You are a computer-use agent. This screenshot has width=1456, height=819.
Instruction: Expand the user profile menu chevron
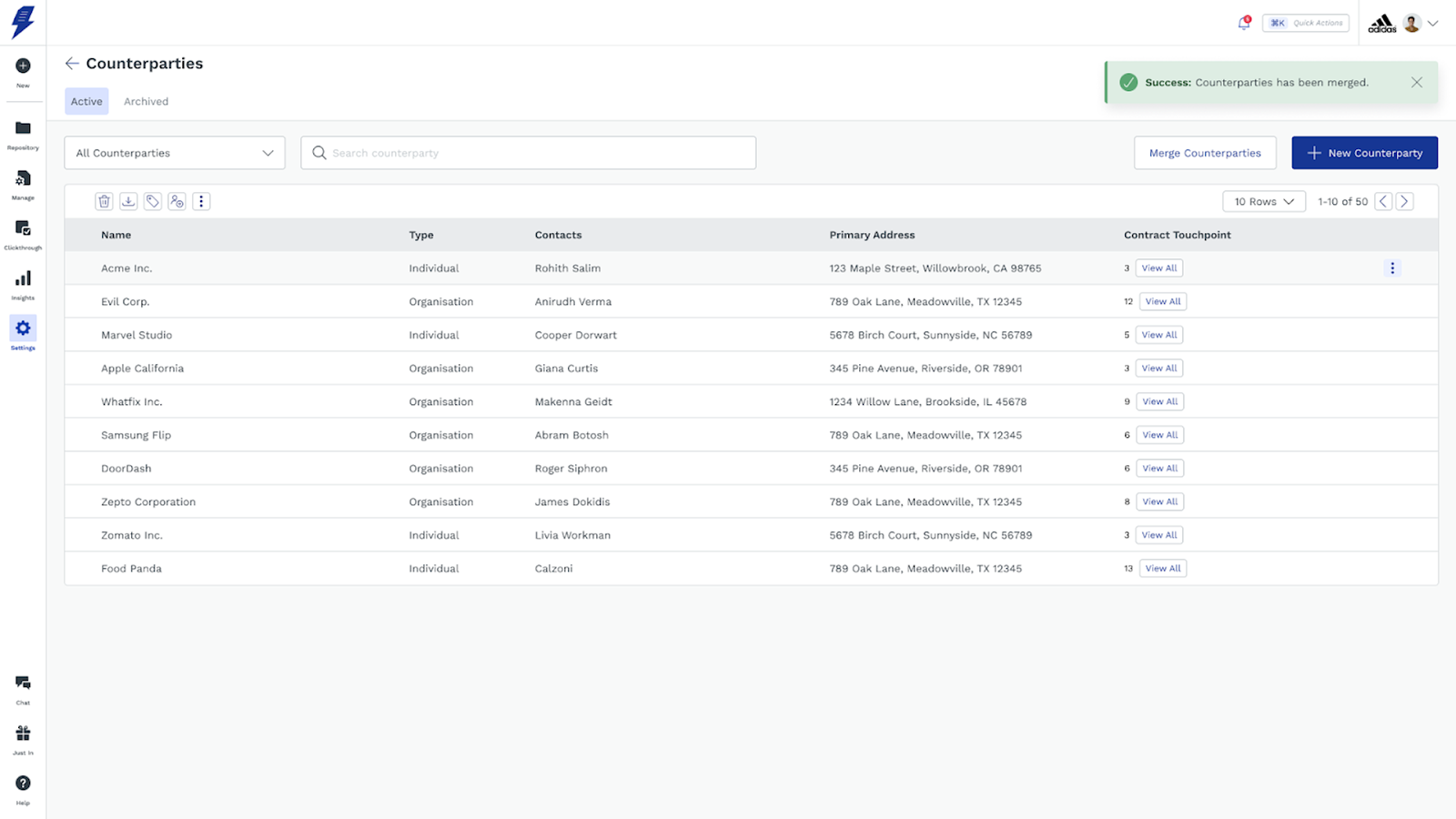pos(1432,24)
